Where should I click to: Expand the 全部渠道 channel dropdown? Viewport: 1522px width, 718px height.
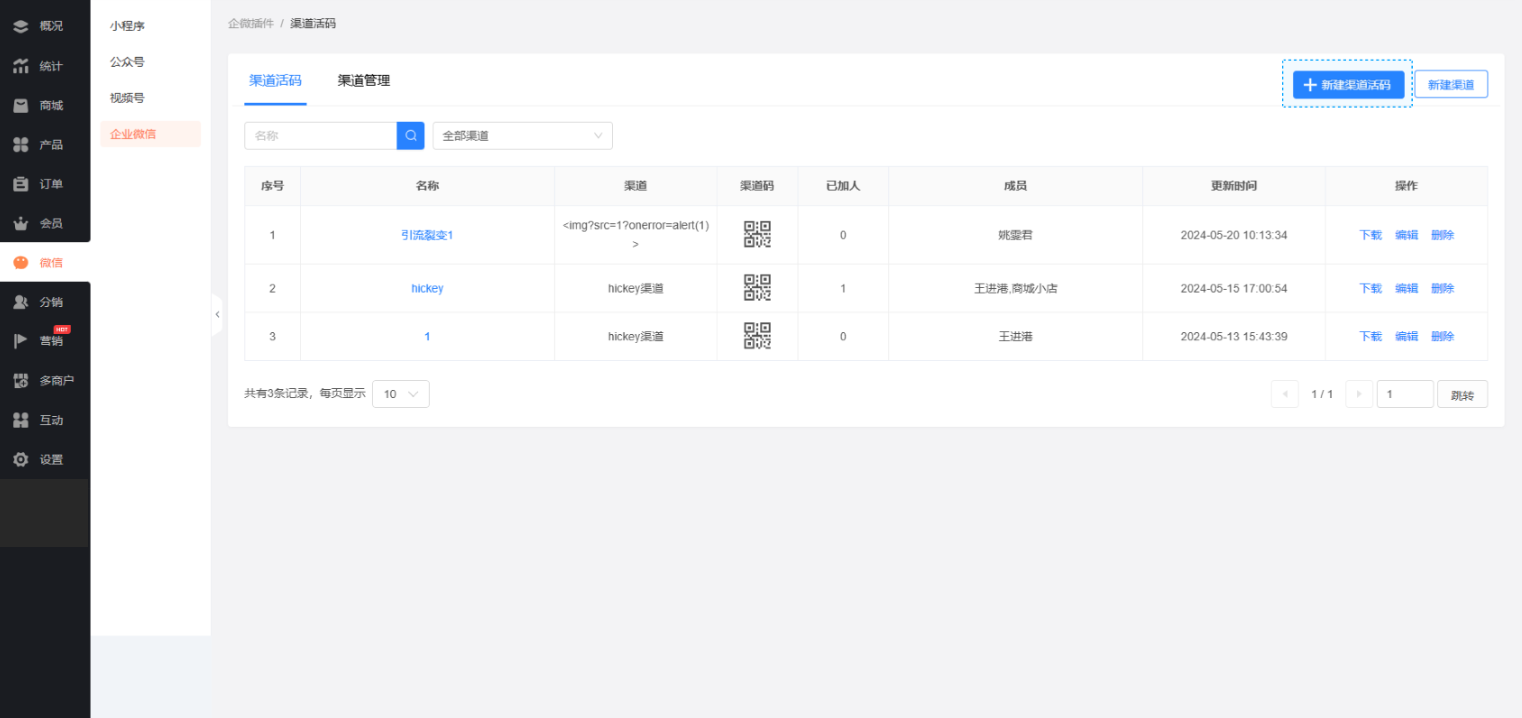pyautogui.click(x=522, y=136)
